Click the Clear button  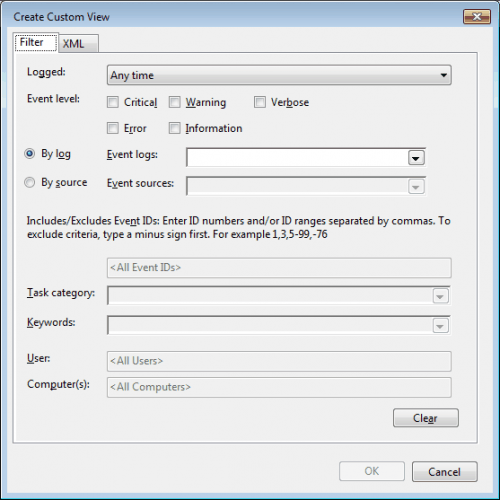426,418
